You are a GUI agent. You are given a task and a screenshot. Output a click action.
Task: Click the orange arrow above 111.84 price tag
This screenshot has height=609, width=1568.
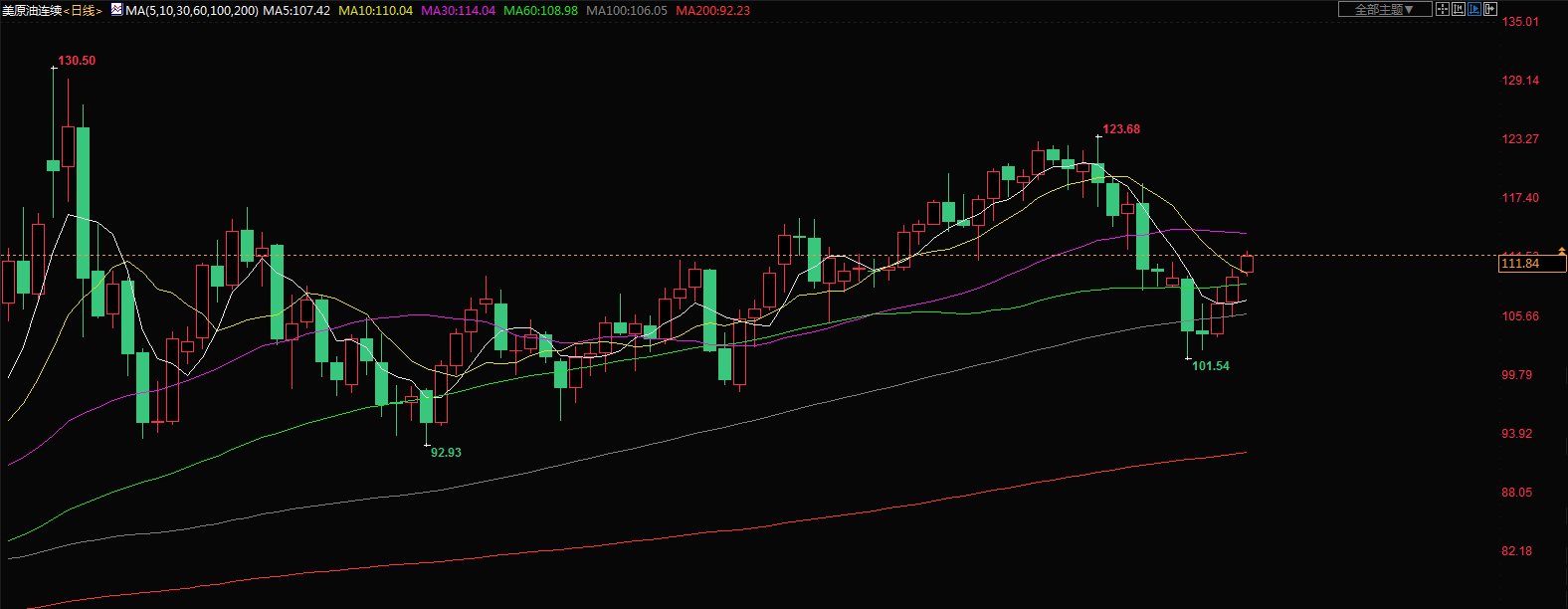1562,251
